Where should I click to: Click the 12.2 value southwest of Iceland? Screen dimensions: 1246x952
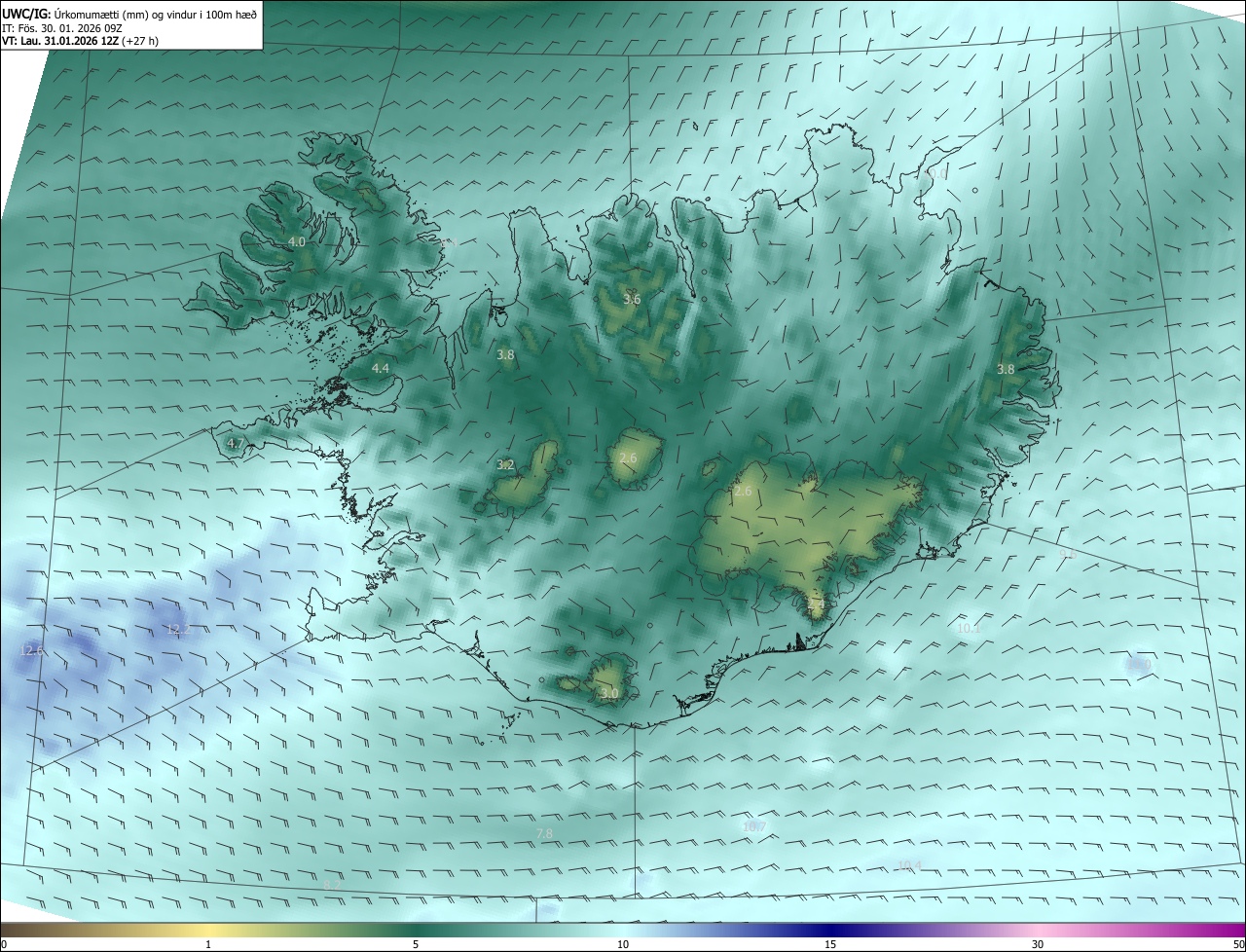[178, 630]
